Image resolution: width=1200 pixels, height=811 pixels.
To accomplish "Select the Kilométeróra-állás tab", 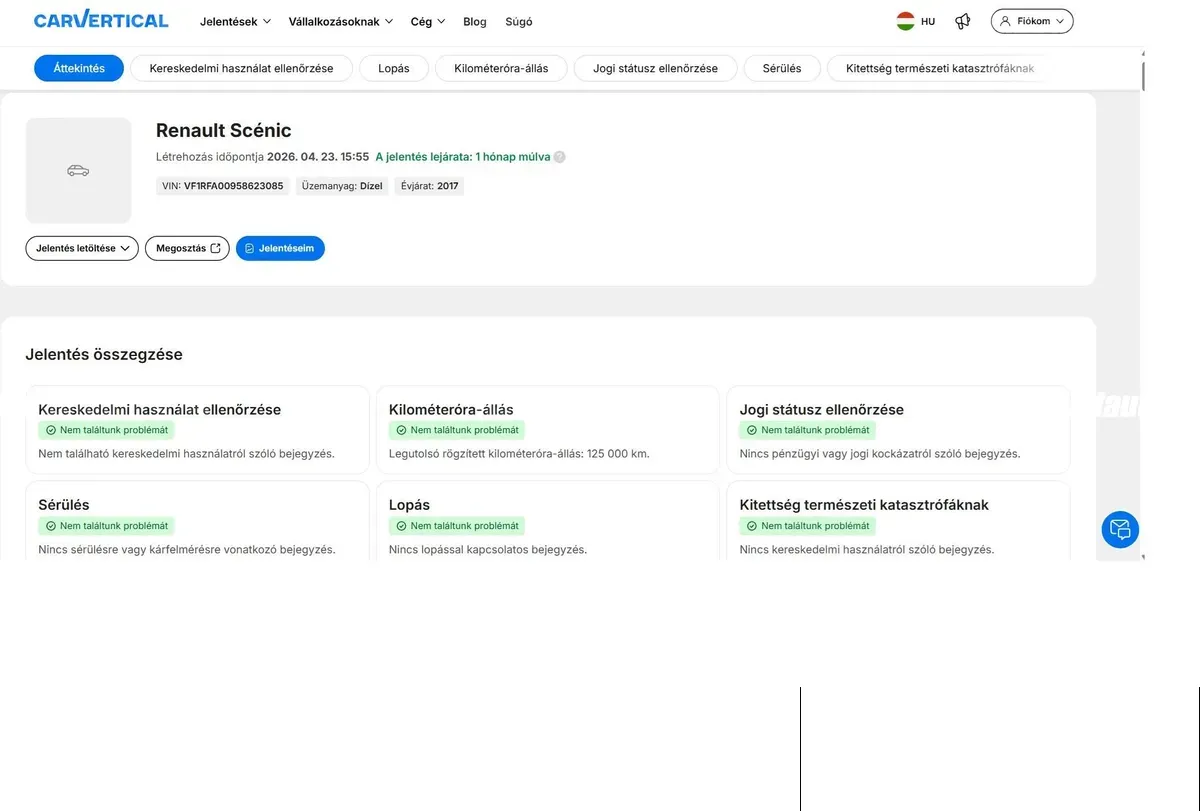I will 501,68.
